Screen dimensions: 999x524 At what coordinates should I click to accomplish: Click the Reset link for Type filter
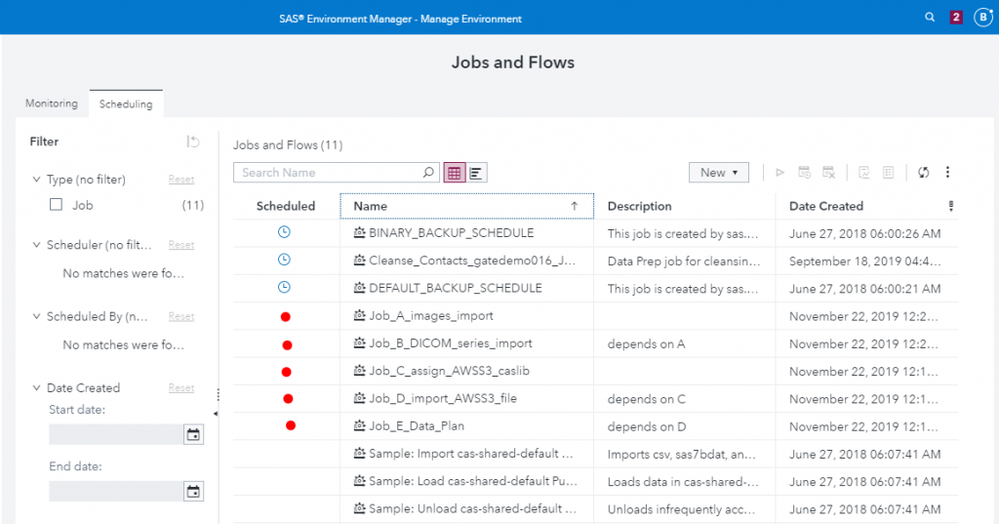181,180
